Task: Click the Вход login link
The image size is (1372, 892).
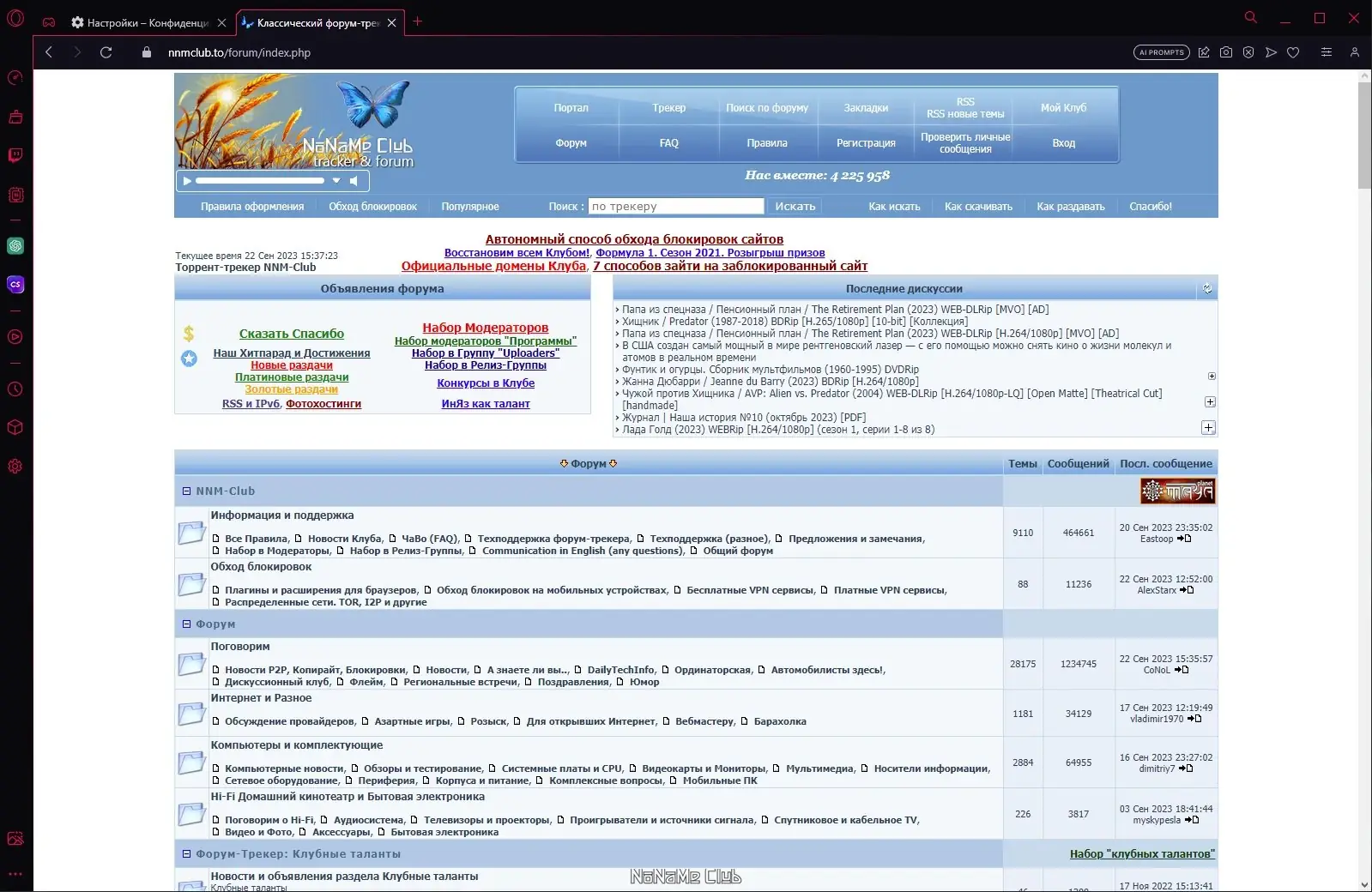Action: coord(1063,143)
